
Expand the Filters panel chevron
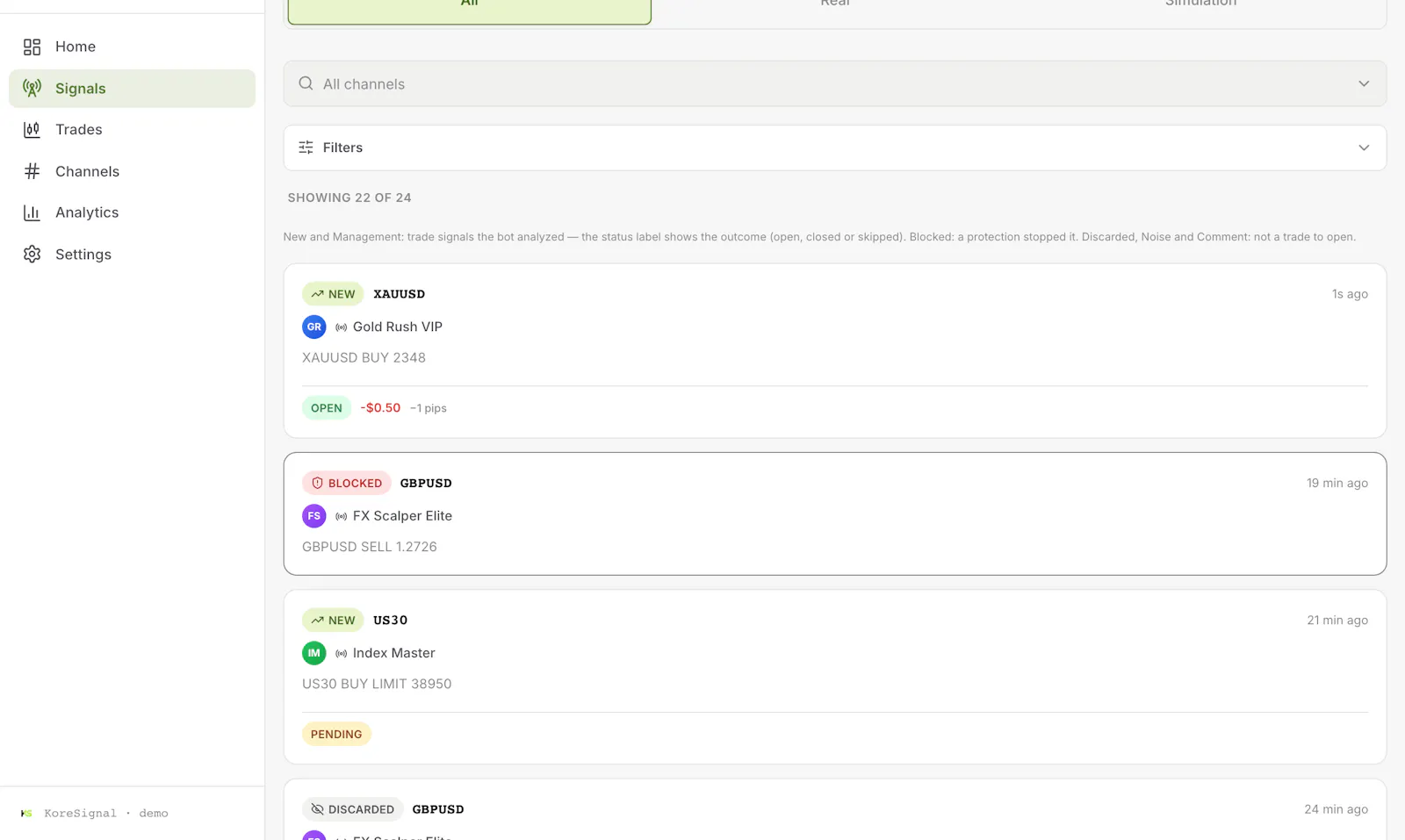tap(1364, 147)
